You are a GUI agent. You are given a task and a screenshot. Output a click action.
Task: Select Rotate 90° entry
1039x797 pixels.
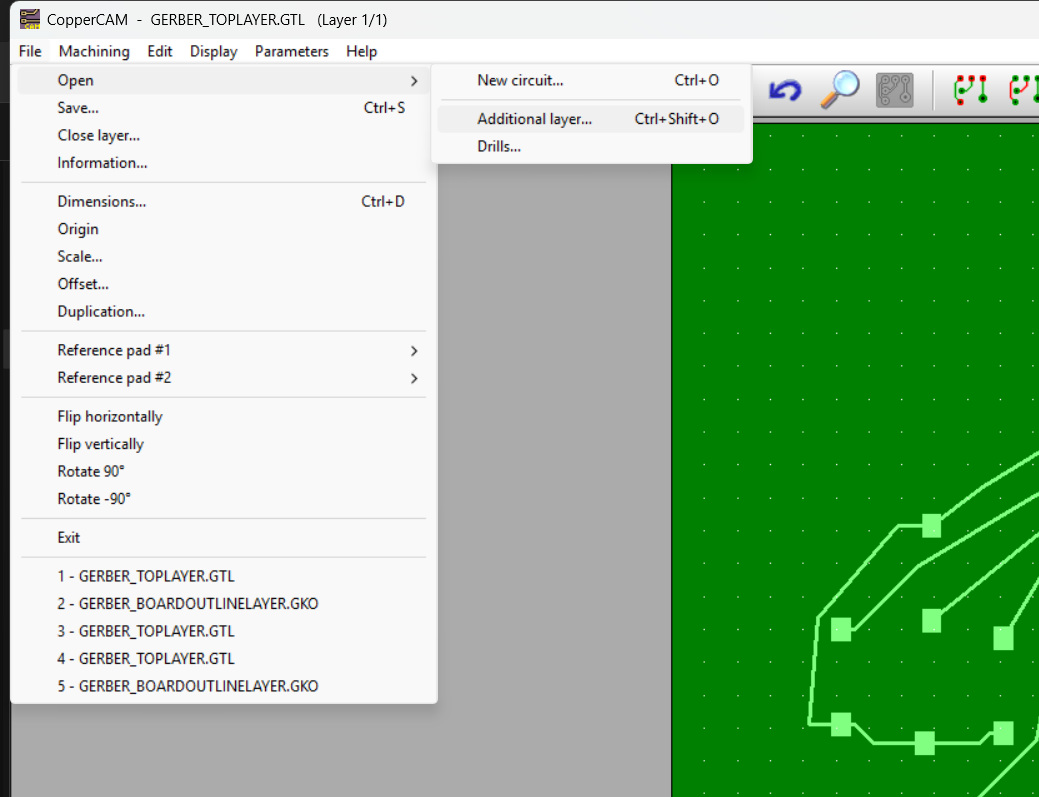click(x=224, y=472)
